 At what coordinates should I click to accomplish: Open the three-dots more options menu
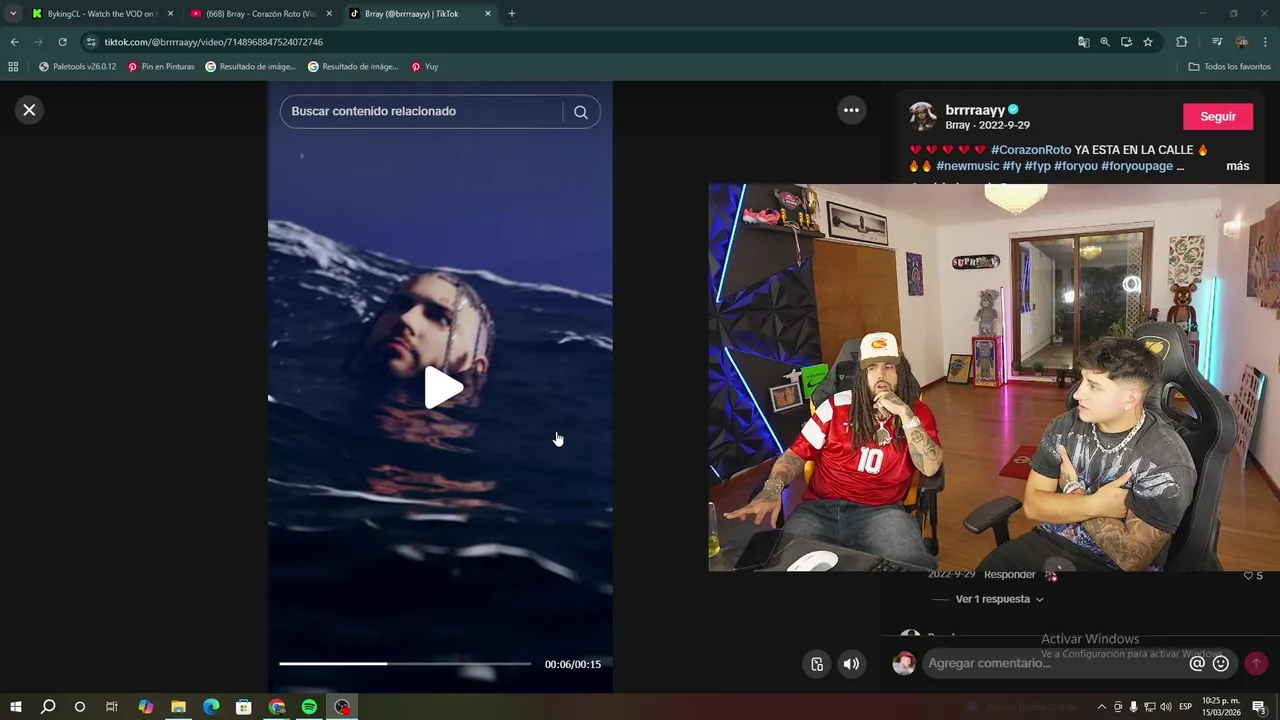[x=851, y=110]
